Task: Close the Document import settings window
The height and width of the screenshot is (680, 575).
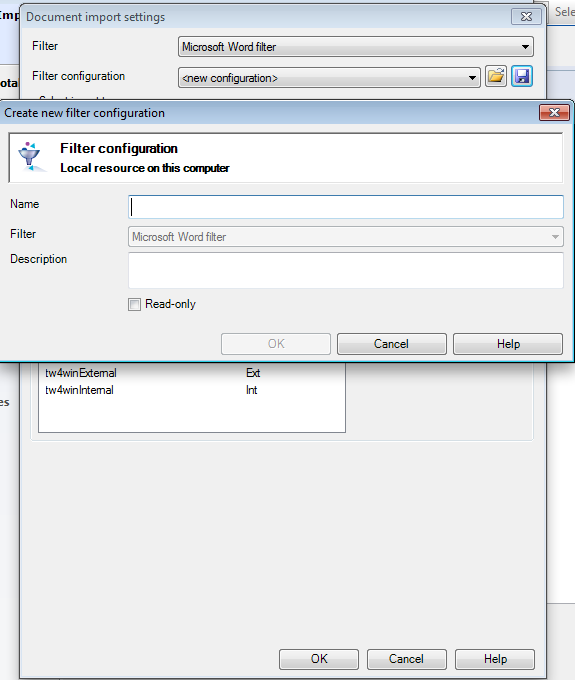Action: click(526, 17)
